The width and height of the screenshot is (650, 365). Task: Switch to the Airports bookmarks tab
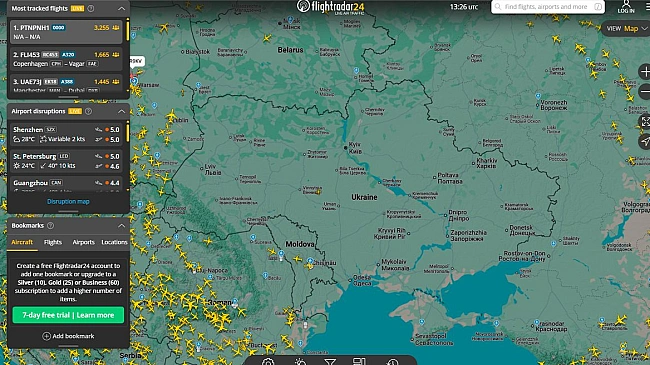(83, 242)
